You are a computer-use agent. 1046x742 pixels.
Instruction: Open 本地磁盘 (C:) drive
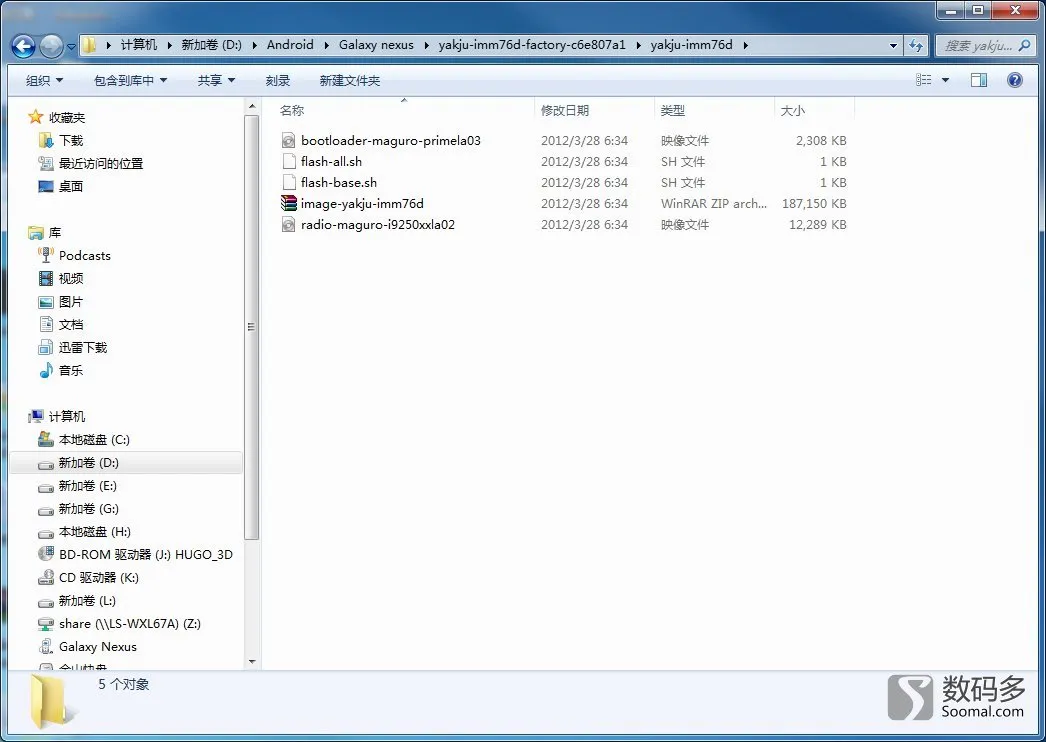click(x=94, y=439)
